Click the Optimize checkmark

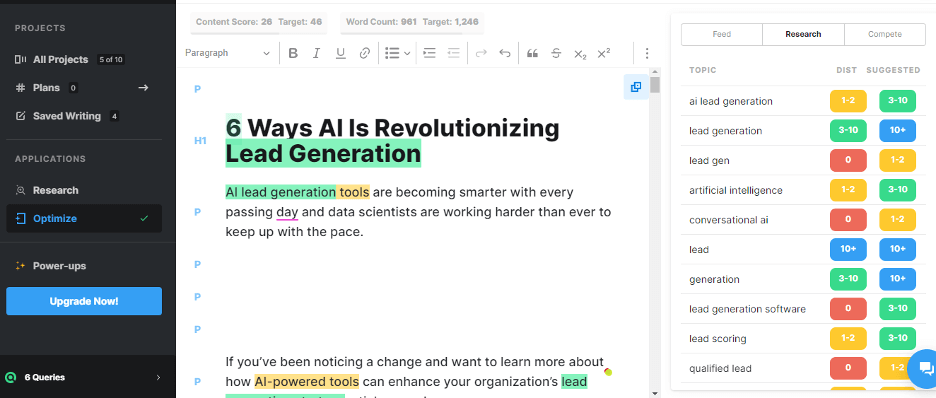(x=144, y=218)
